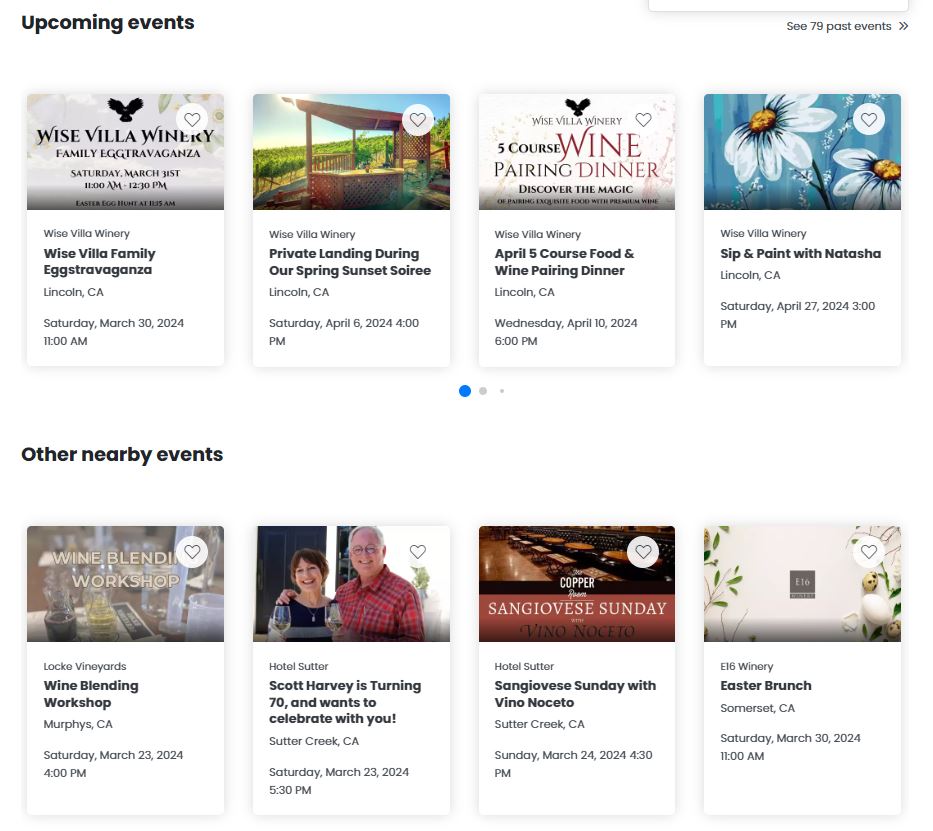Open Easter Brunch event title

point(766,686)
